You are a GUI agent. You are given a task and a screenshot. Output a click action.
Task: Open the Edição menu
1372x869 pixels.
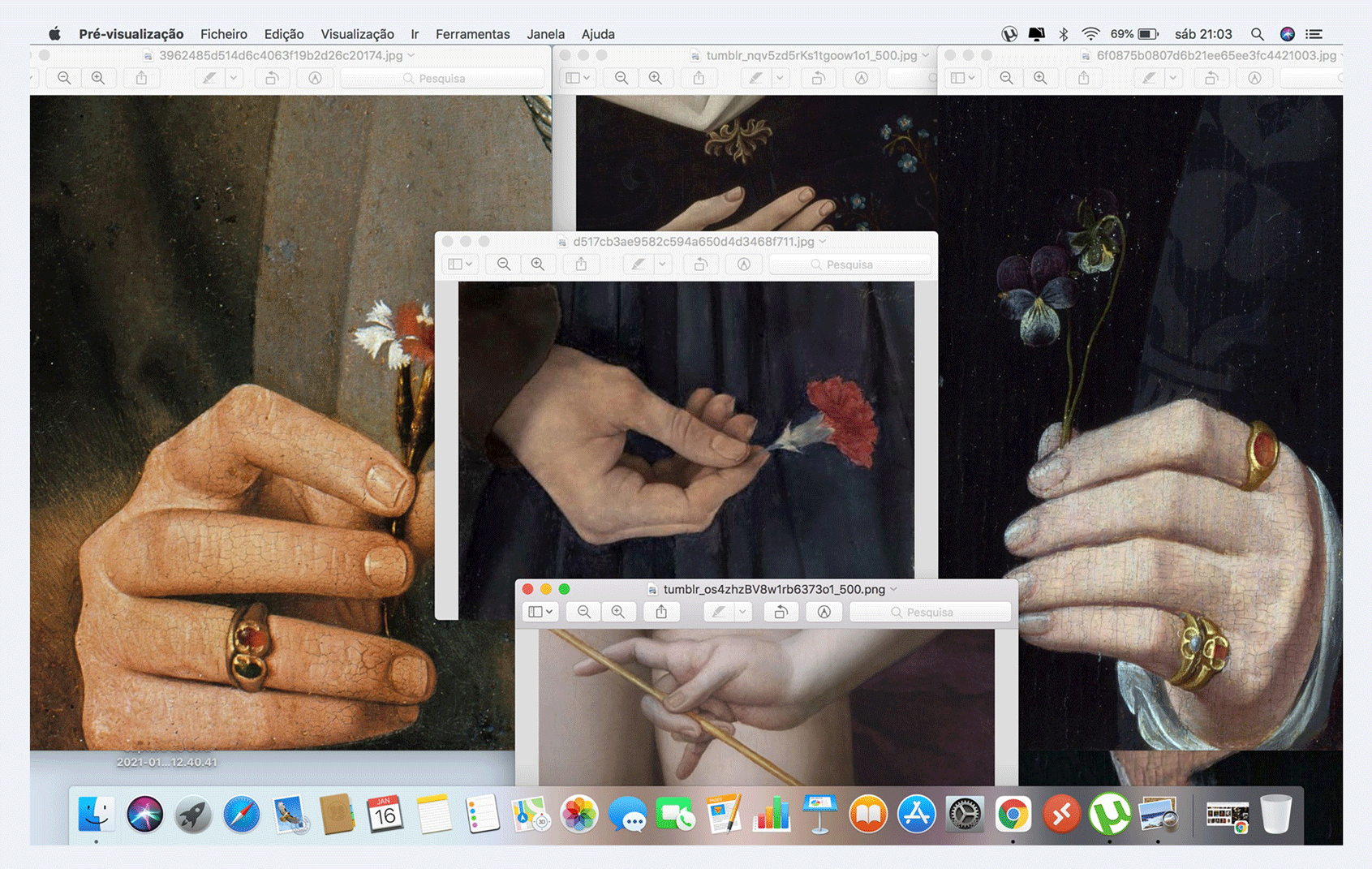[284, 34]
